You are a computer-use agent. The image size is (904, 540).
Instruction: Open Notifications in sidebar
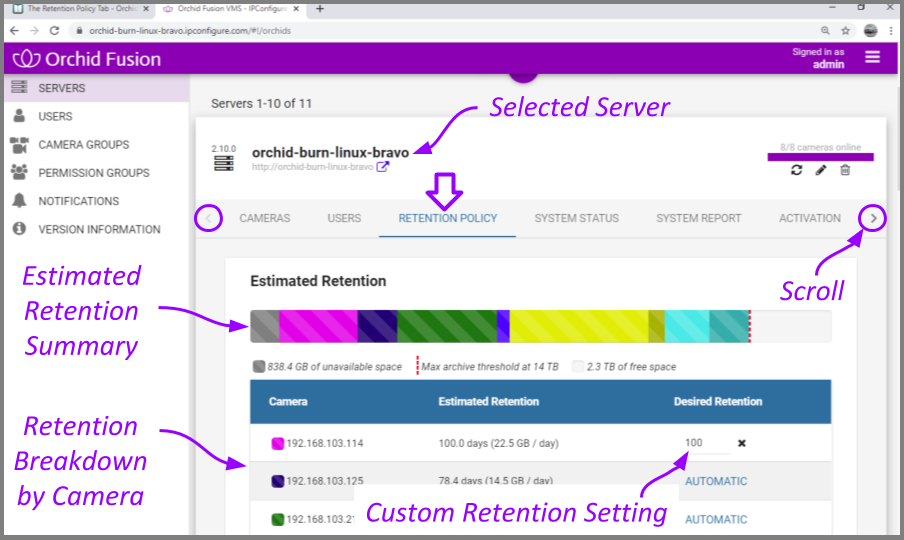(x=96, y=201)
